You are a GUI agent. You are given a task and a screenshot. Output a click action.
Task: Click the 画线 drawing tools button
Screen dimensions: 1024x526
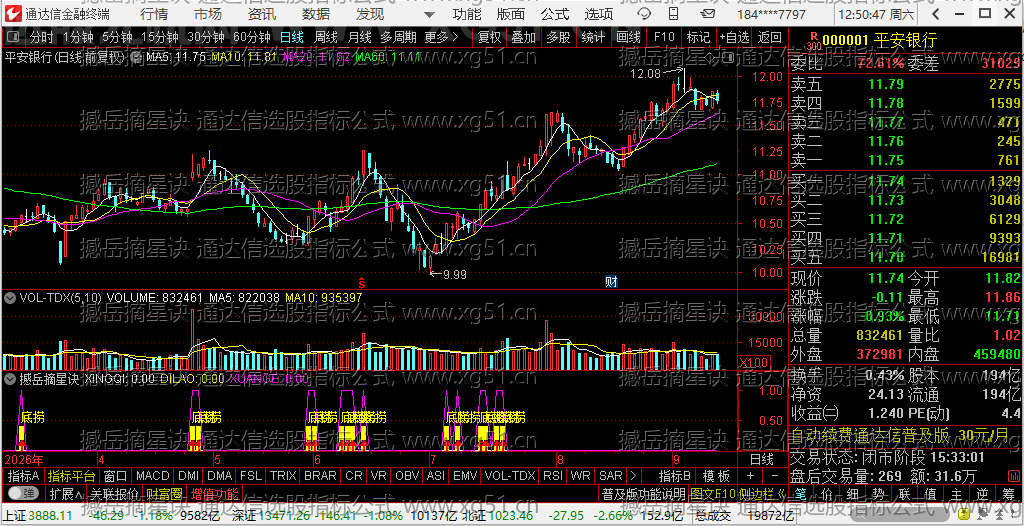coord(628,37)
